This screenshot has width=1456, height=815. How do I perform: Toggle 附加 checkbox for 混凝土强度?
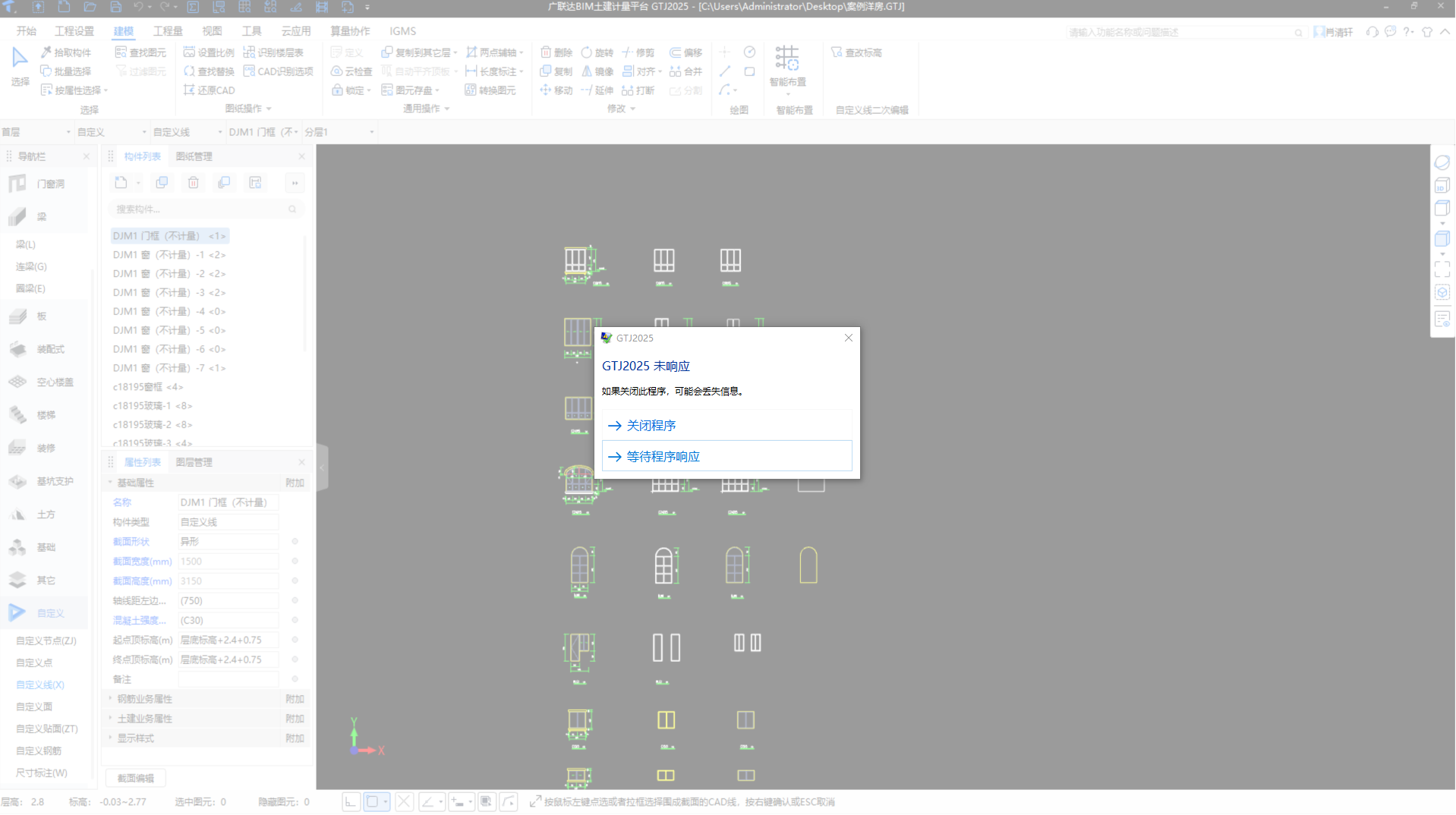pos(295,620)
